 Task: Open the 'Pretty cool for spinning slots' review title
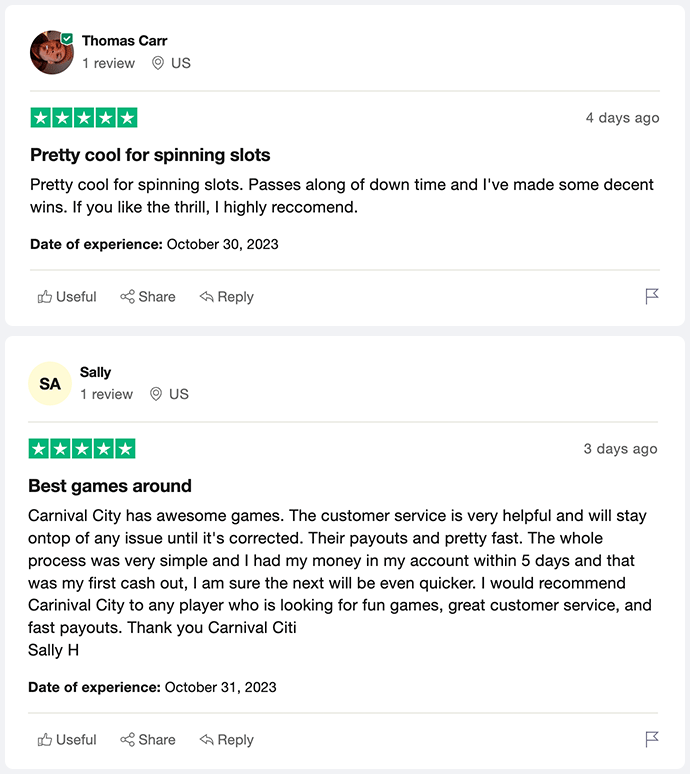click(x=150, y=155)
